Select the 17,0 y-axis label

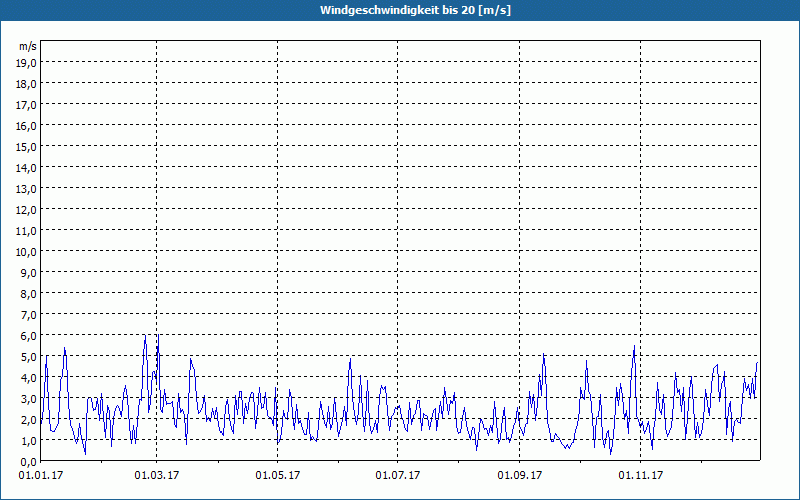click(26, 105)
